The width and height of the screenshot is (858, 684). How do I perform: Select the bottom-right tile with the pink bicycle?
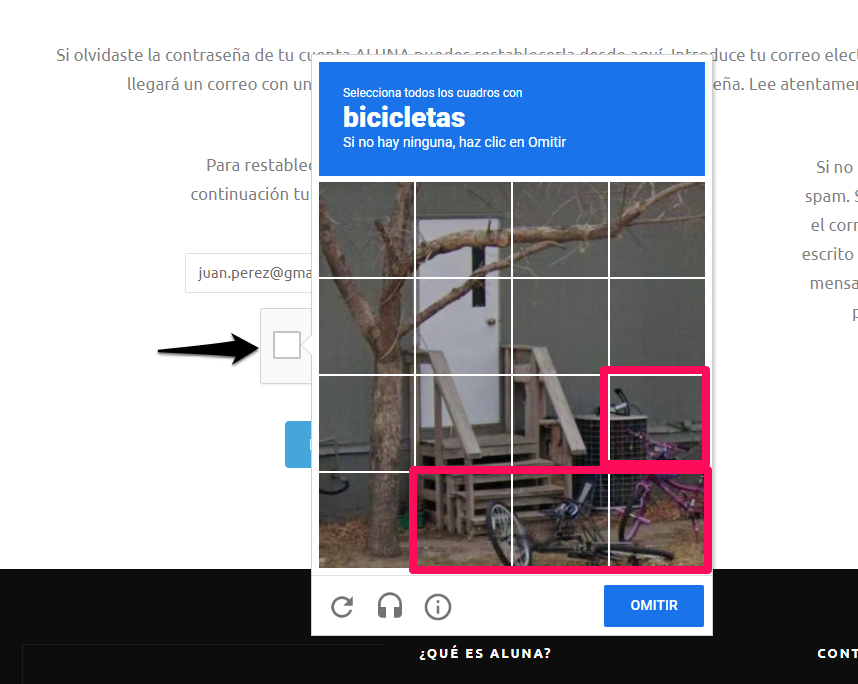point(657,520)
